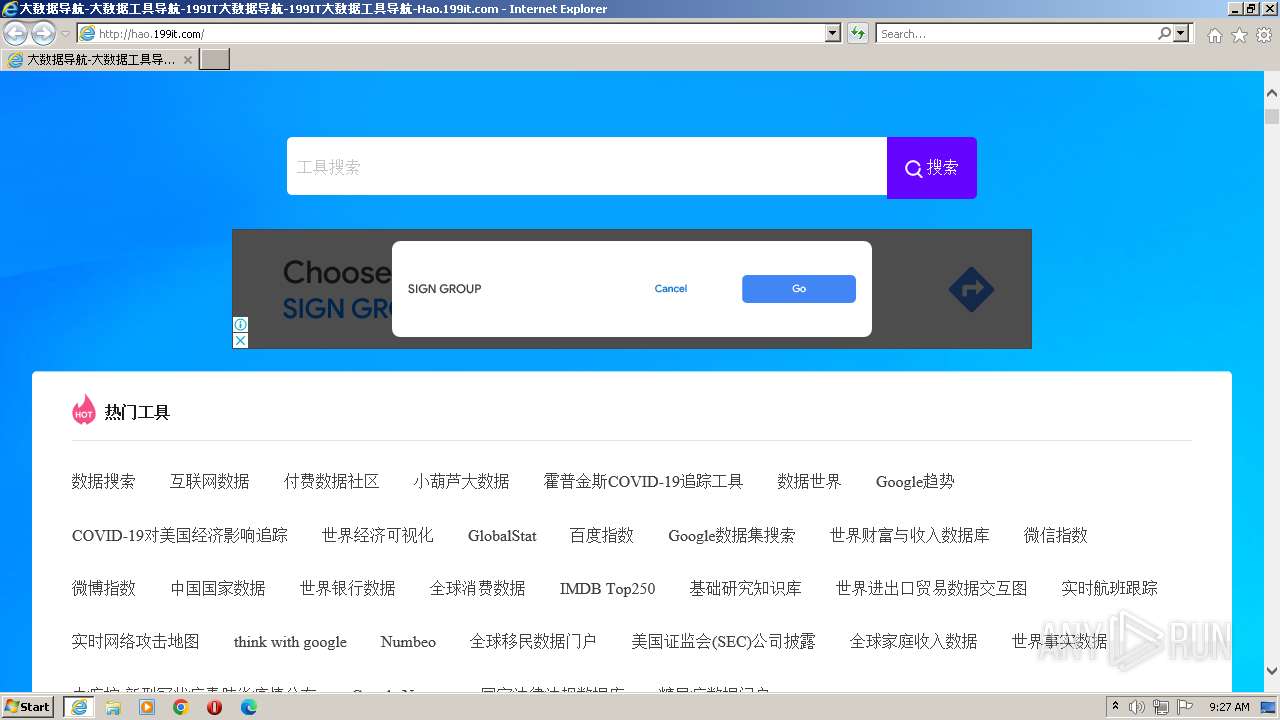Click the page scrollbar down arrow
Image resolution: width=1280 pixels, height=720 pixels.
click(x=1272, y=671)
